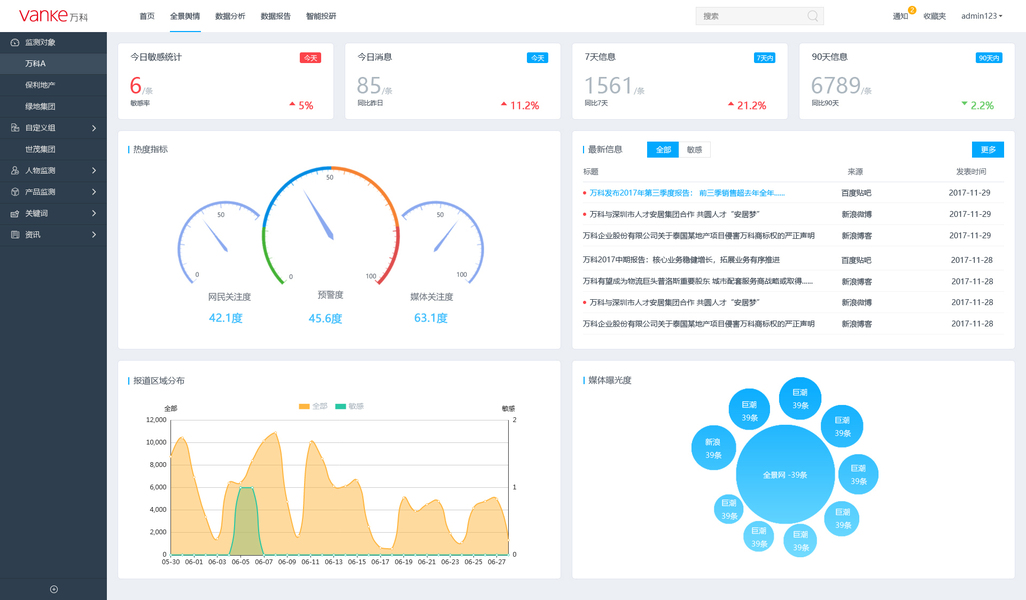Click the red 今天 badge on 今日敏感统计 card
Screen dimensions: 1026x600
310,58
